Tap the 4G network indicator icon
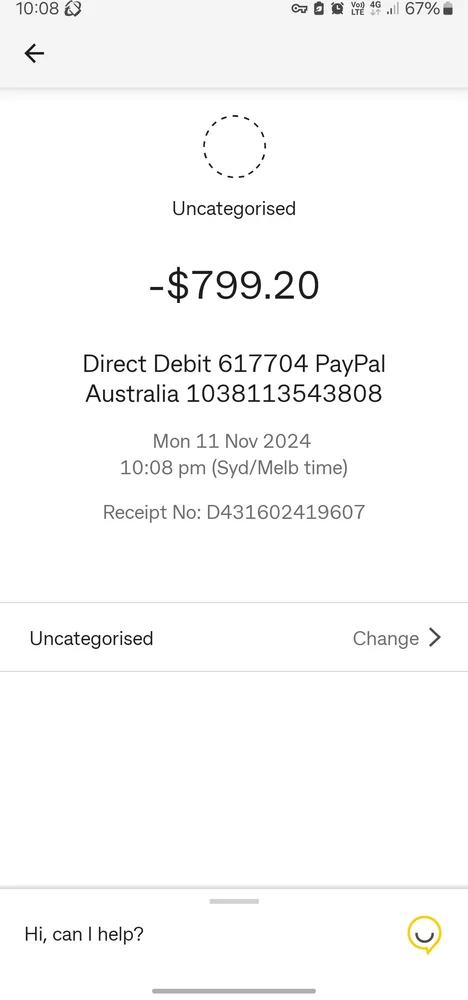The image size is (468, 1000). 375,9
